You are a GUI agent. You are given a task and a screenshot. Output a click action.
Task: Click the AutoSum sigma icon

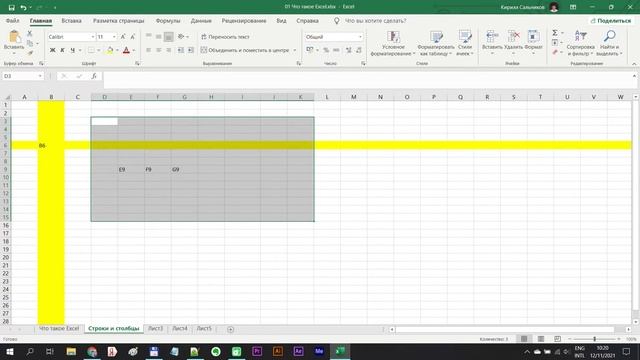tap(555, 33)
